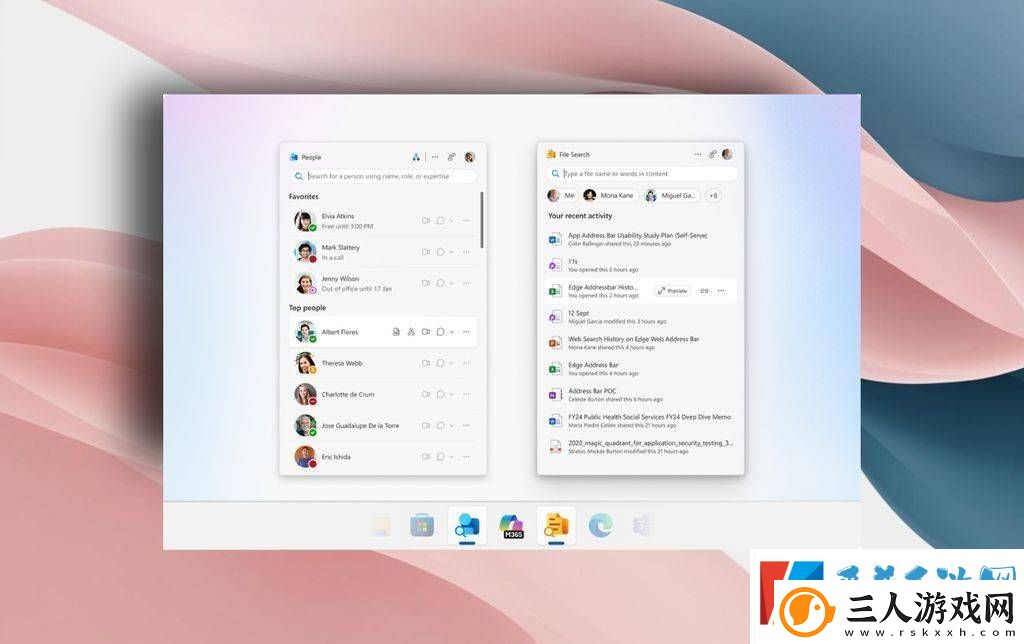Screen dimensions: 1024x644
Task: Expand chat dropdown arrow for Charlotte de Crum
Action: [x=451, y=394]
